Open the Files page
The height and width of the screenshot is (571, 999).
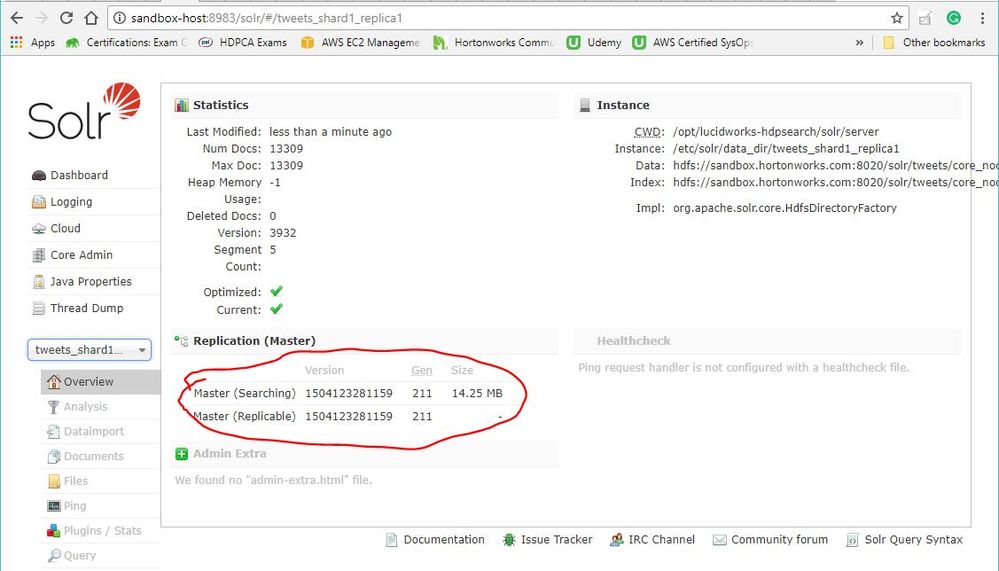click(75, 481)
